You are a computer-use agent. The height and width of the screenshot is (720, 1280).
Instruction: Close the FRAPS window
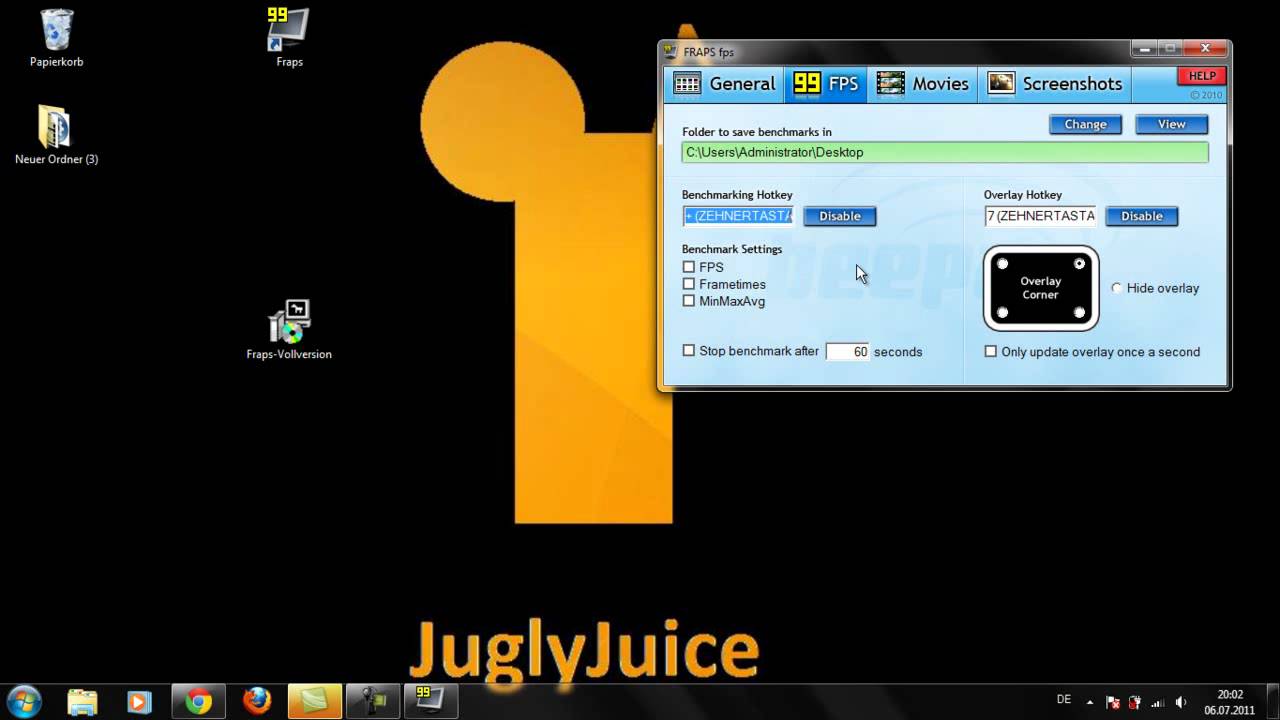click(1206, 48)
